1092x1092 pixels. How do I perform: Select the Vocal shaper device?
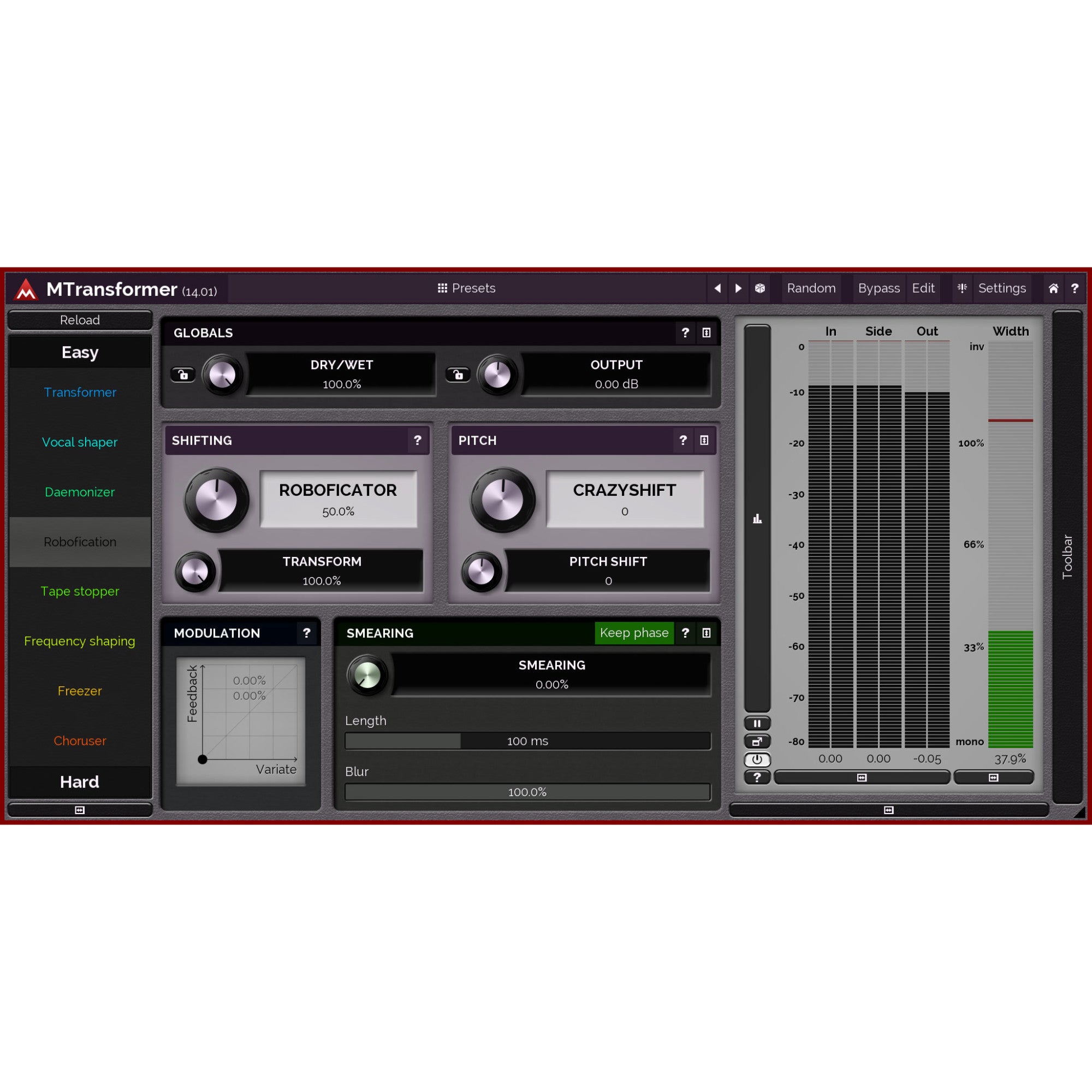[x=80, y=442]
